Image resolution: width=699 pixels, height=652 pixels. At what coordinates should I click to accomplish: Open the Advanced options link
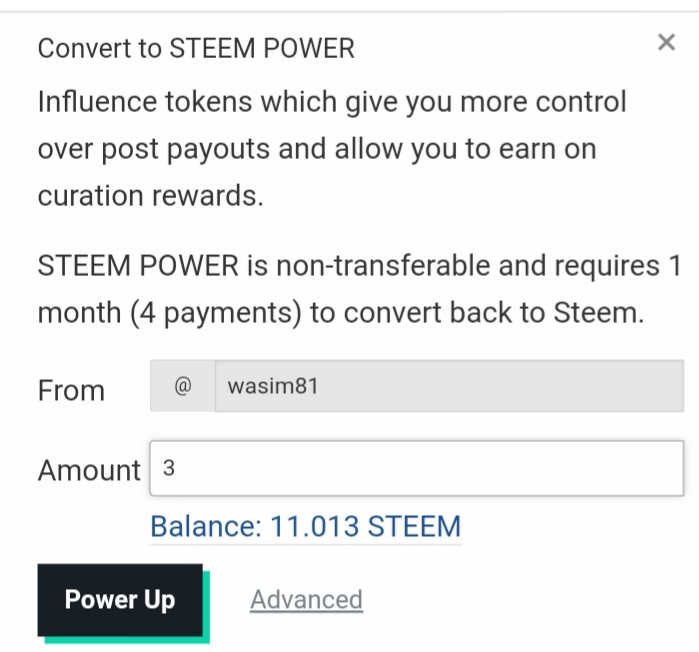click(x=306, y=600)
